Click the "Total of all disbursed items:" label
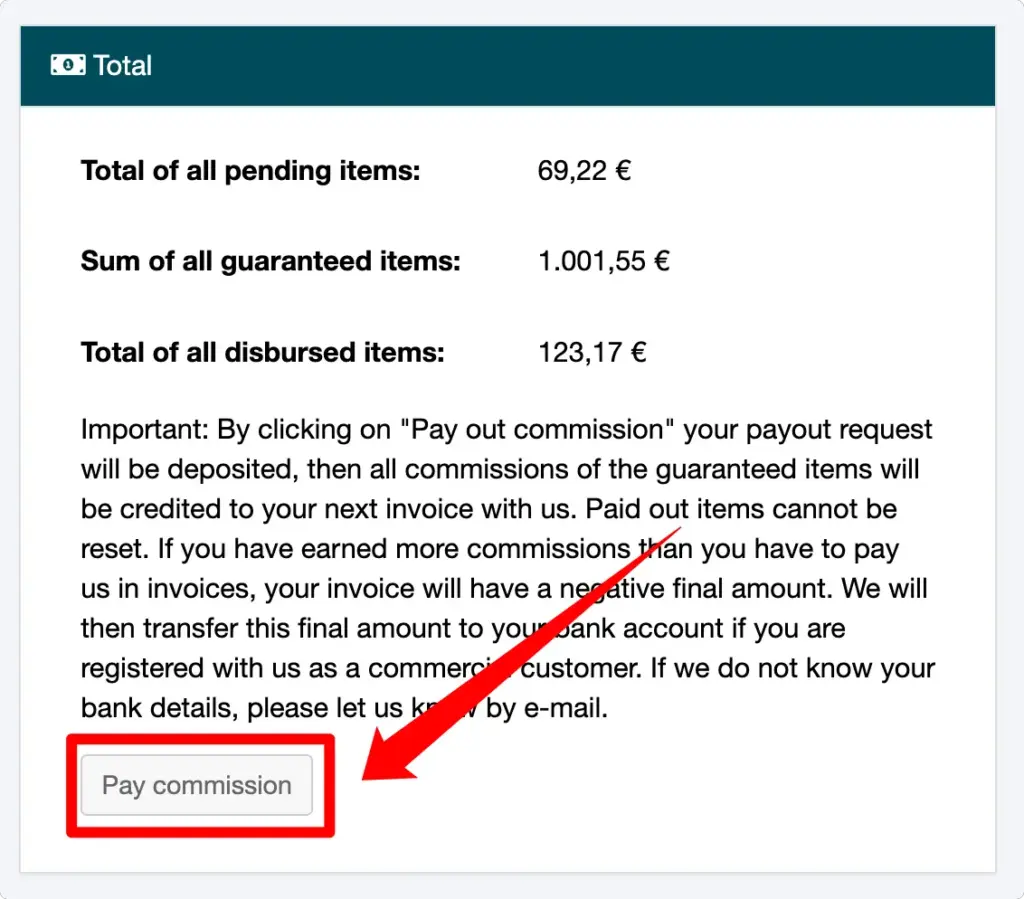Screen dimensions: 1024x899 click(263, 353)
